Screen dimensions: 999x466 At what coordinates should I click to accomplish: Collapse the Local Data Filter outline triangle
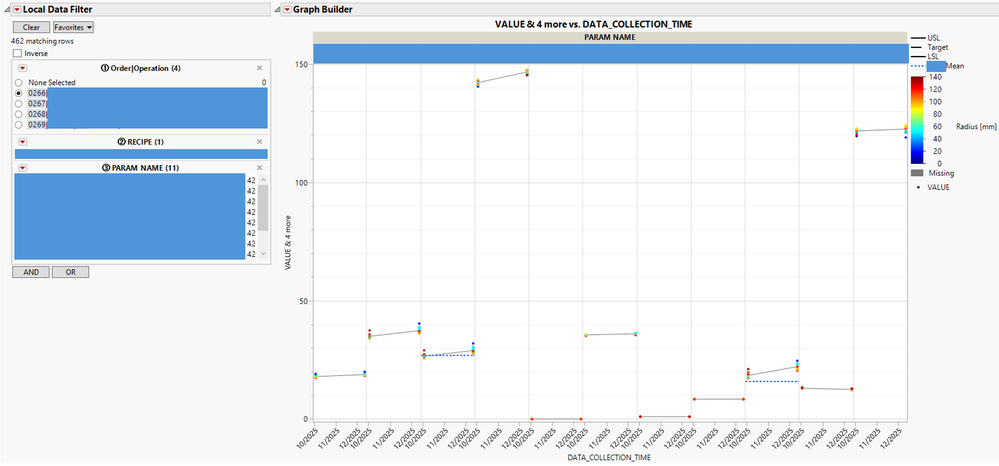(6, 10)
